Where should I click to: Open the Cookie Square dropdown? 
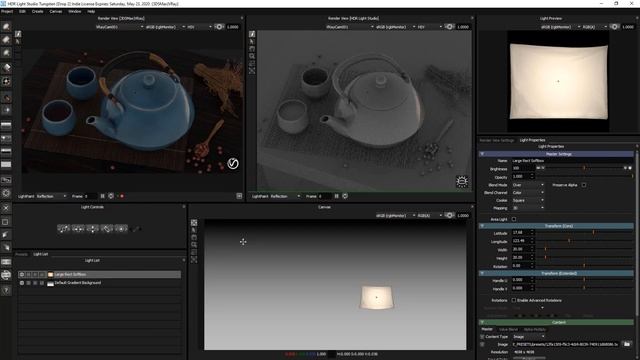point(528,200)
